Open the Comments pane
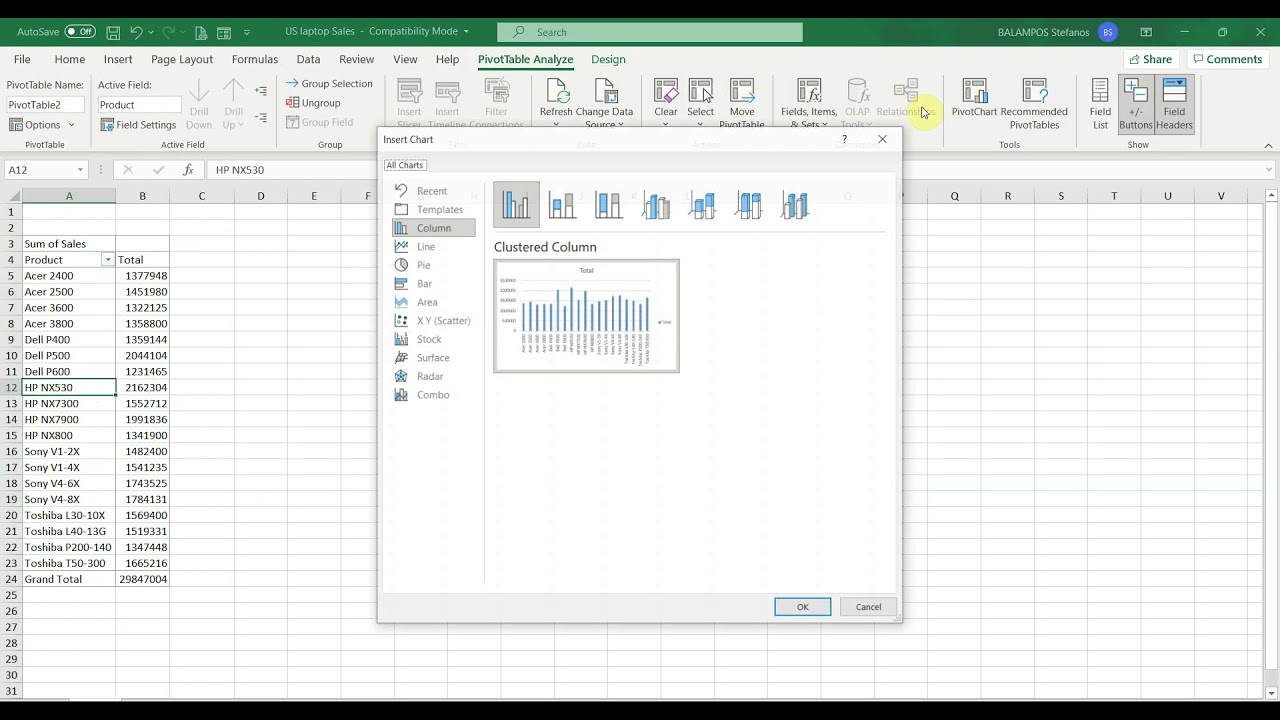 (x=1227, y=59)
